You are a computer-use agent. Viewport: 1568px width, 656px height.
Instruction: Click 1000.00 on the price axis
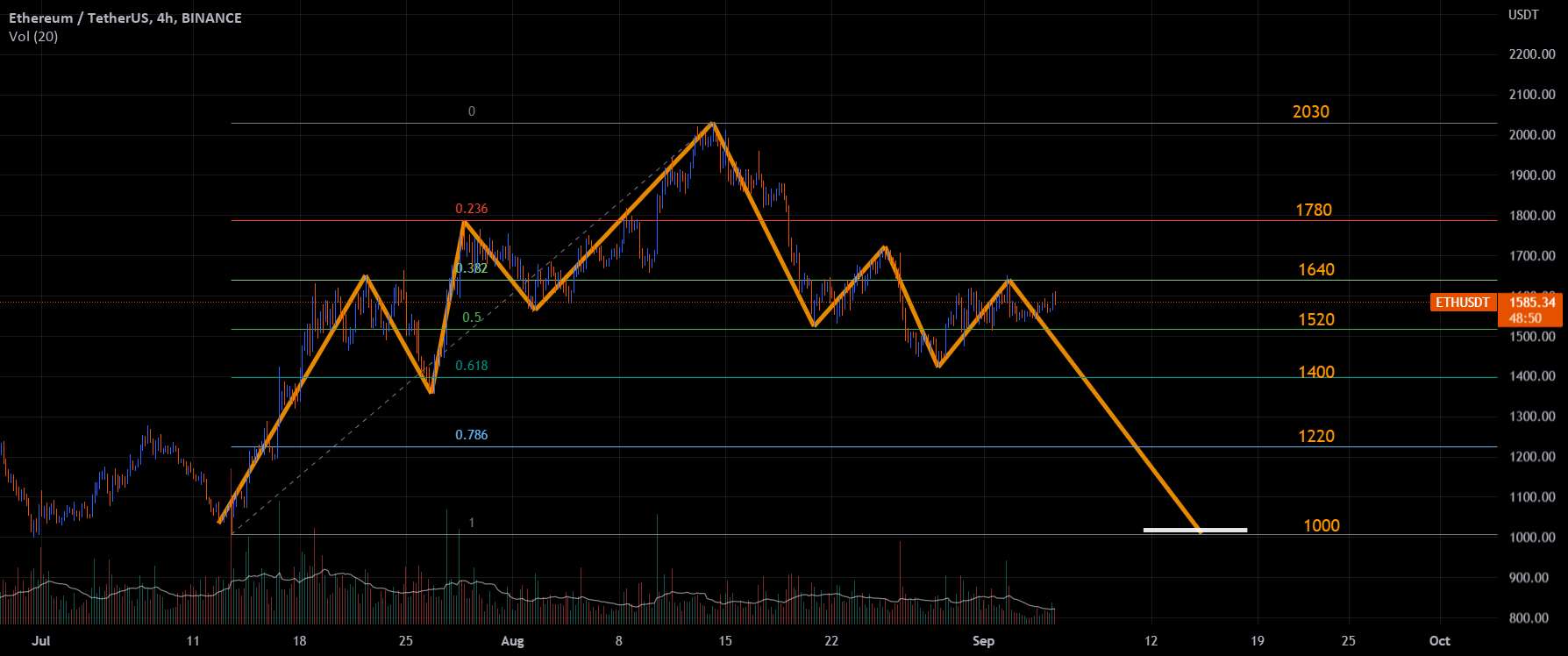1532,538
